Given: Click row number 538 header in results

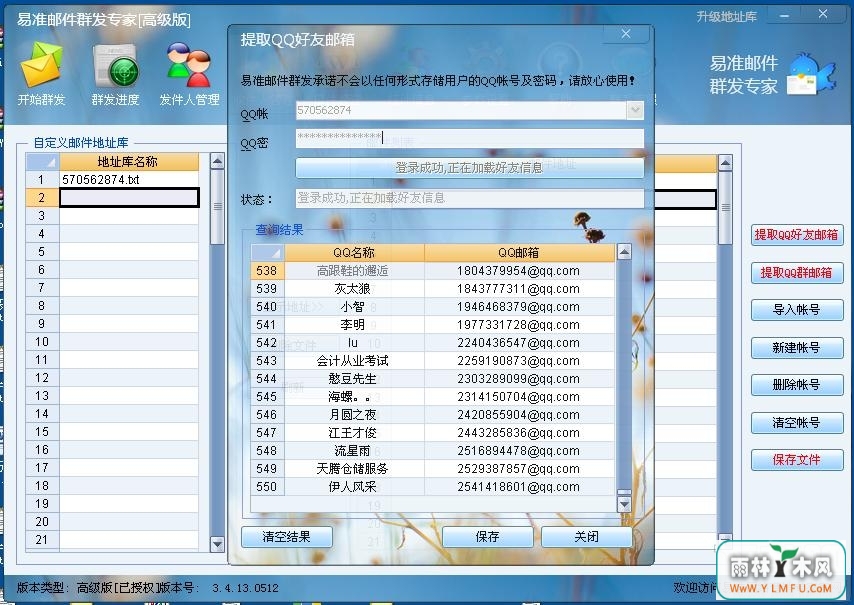Looking at the screenshot, I should click(x=267, y=271).
